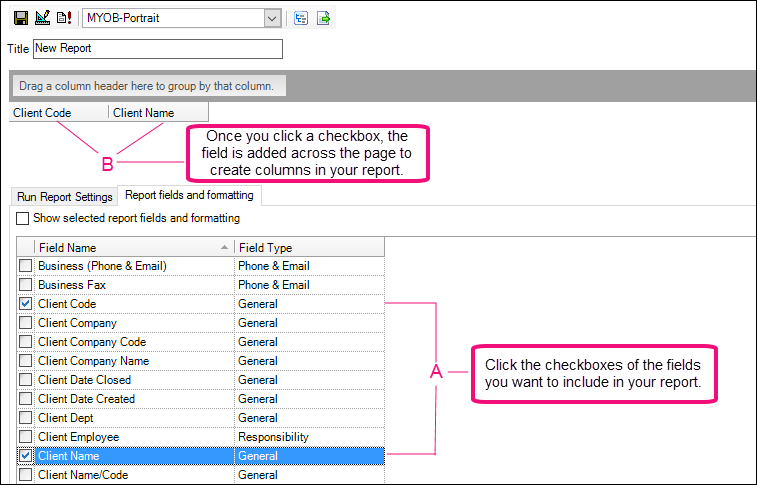Click the Field Type column header

coord(306,247)
